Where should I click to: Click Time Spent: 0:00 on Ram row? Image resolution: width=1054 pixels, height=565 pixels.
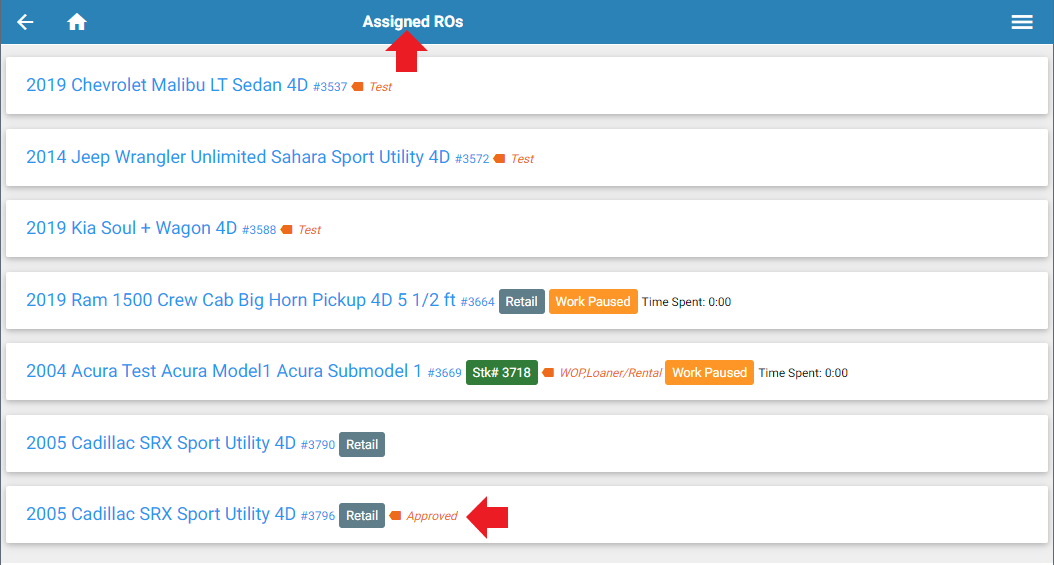pos(686,302)
